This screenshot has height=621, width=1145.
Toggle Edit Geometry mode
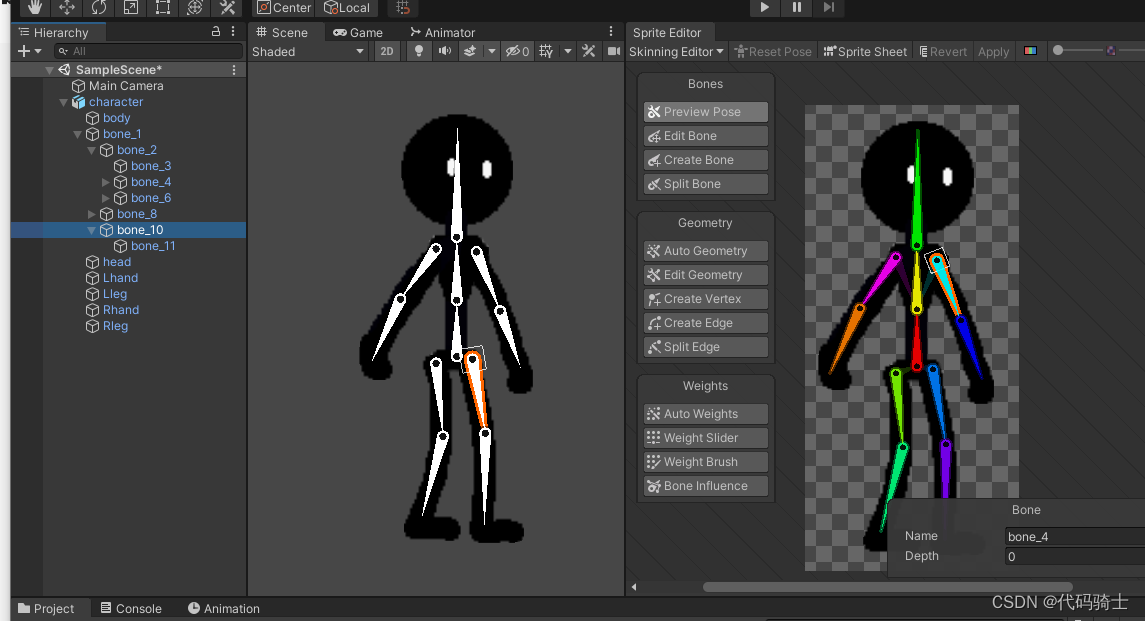[x=705, y=274]
